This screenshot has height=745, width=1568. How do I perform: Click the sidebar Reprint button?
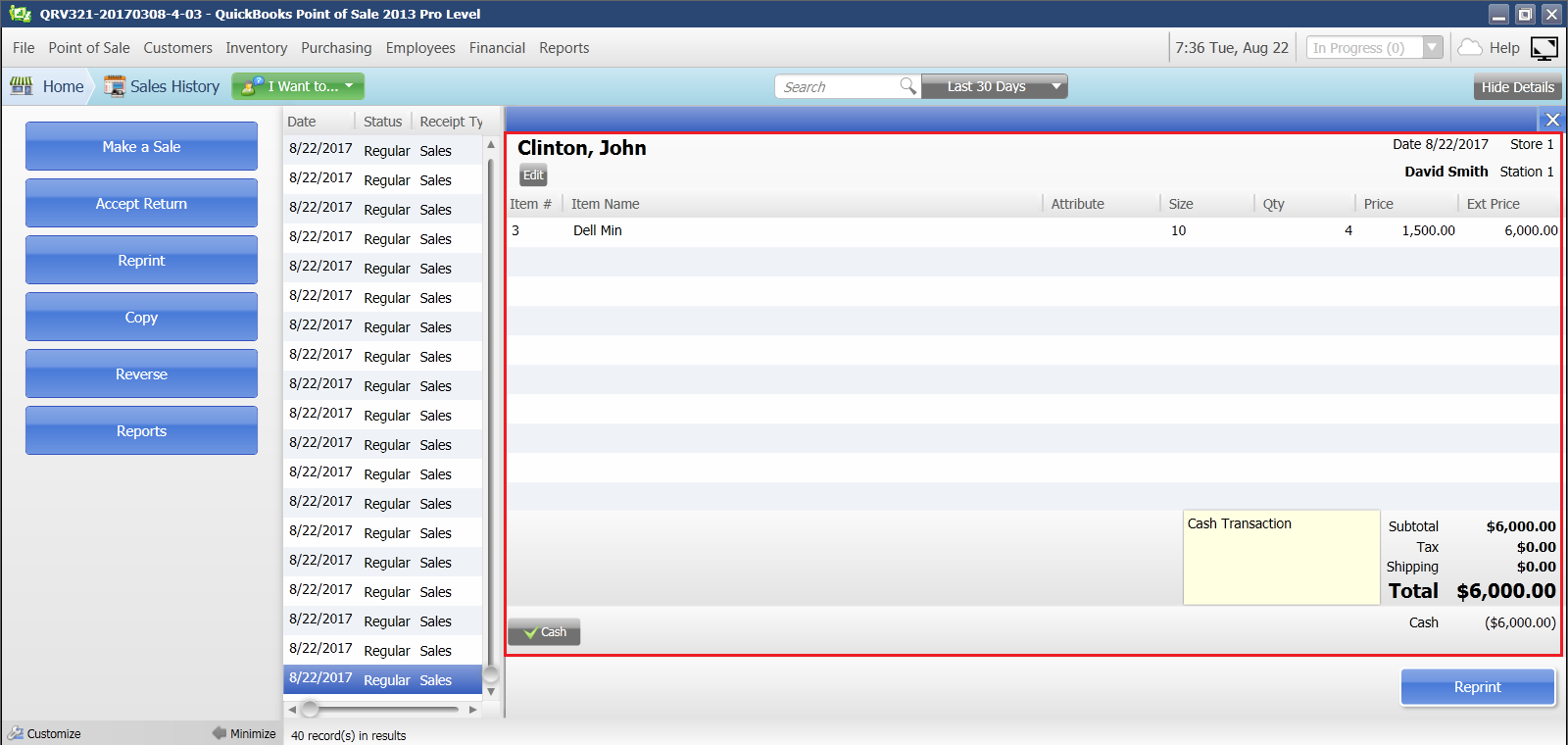(x=141, y=260)
